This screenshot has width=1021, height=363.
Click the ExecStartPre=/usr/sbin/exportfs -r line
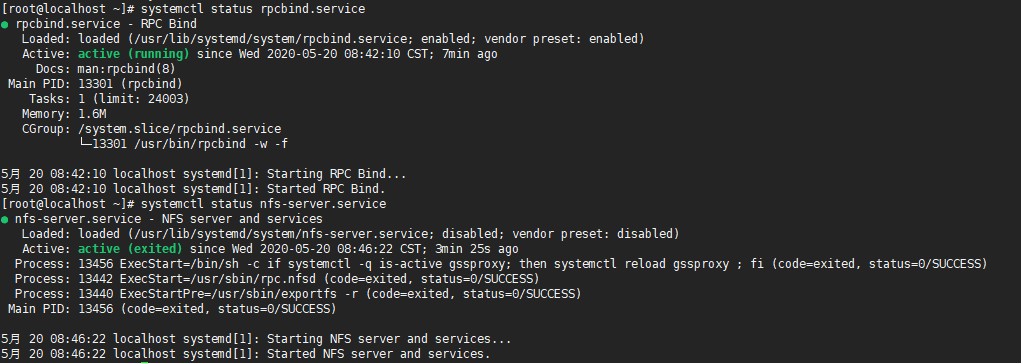tap(298, 294)
